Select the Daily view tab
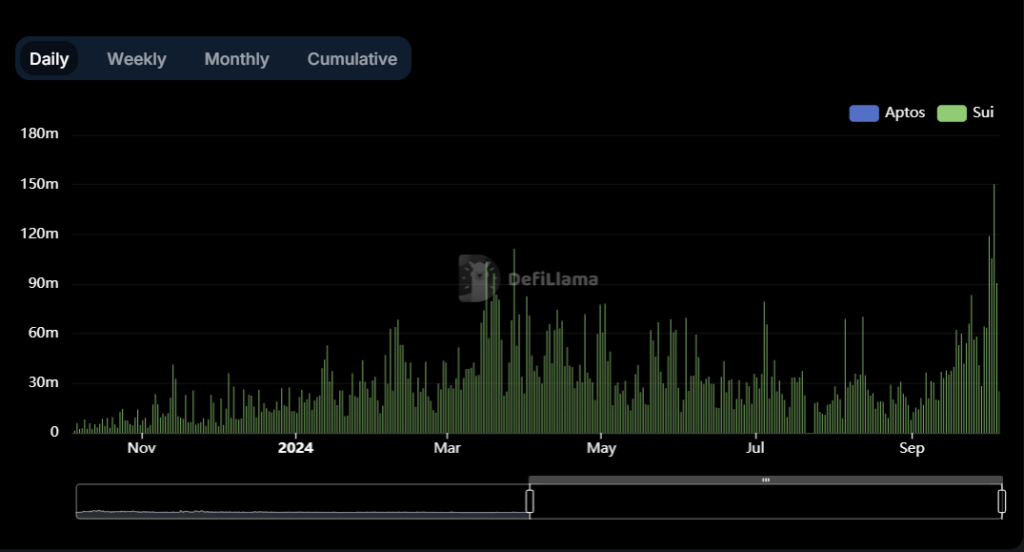The width and height of the screenshot is (1024, 552). [x=49, y=59]
